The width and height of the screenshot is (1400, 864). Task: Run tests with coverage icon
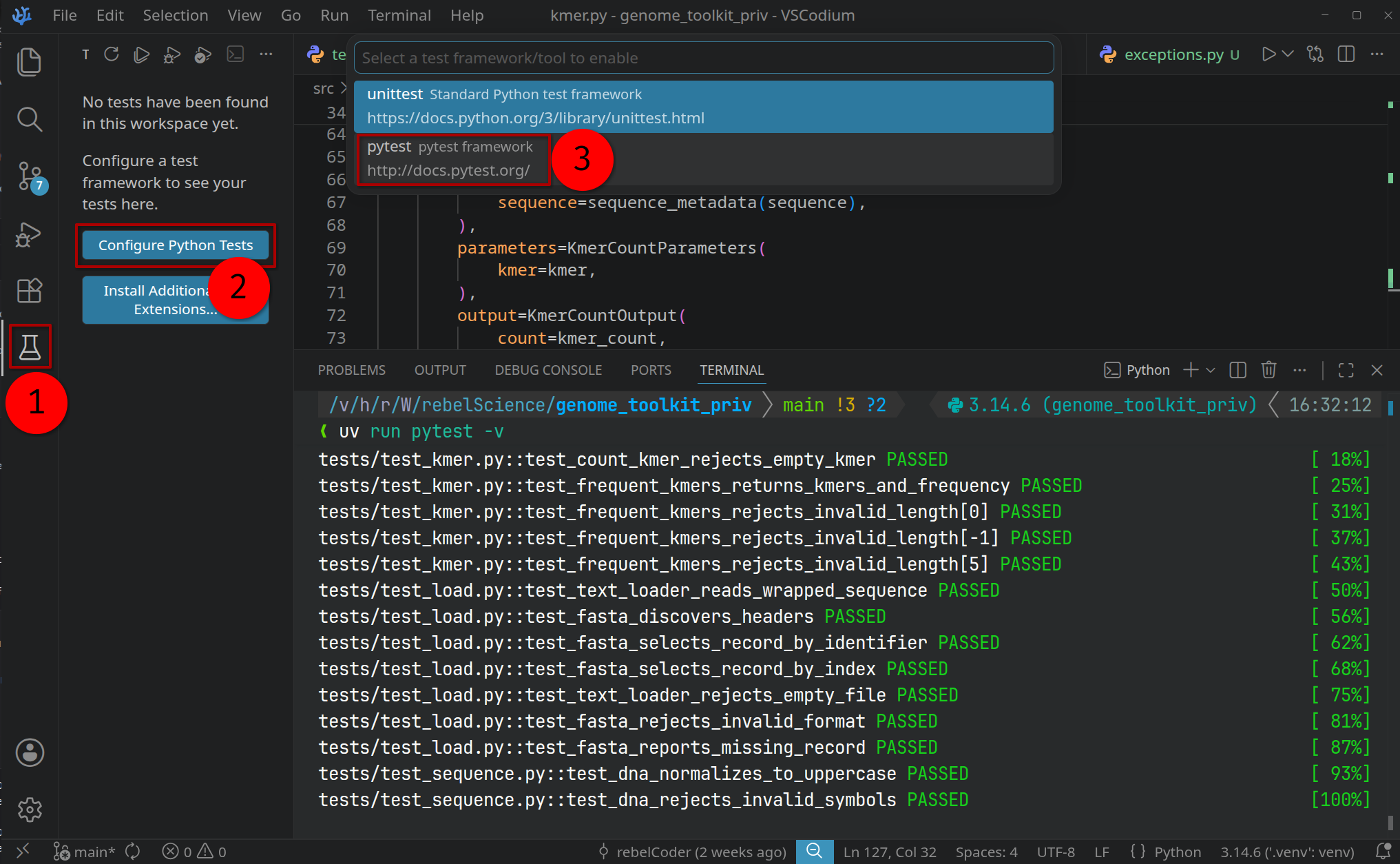point(202,54)
